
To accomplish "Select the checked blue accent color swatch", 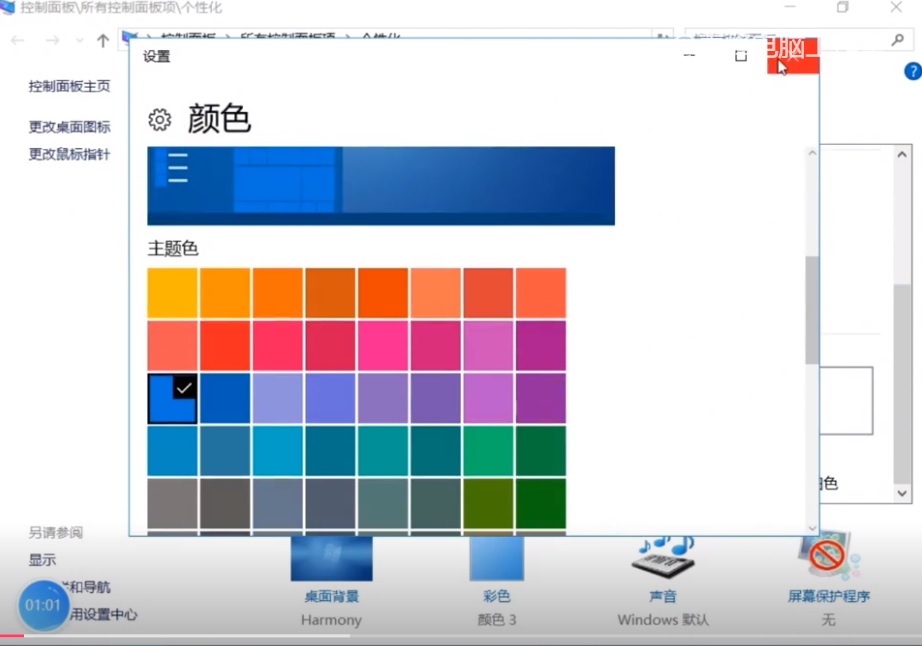I will pyautogui.click(x=172, y=399).
